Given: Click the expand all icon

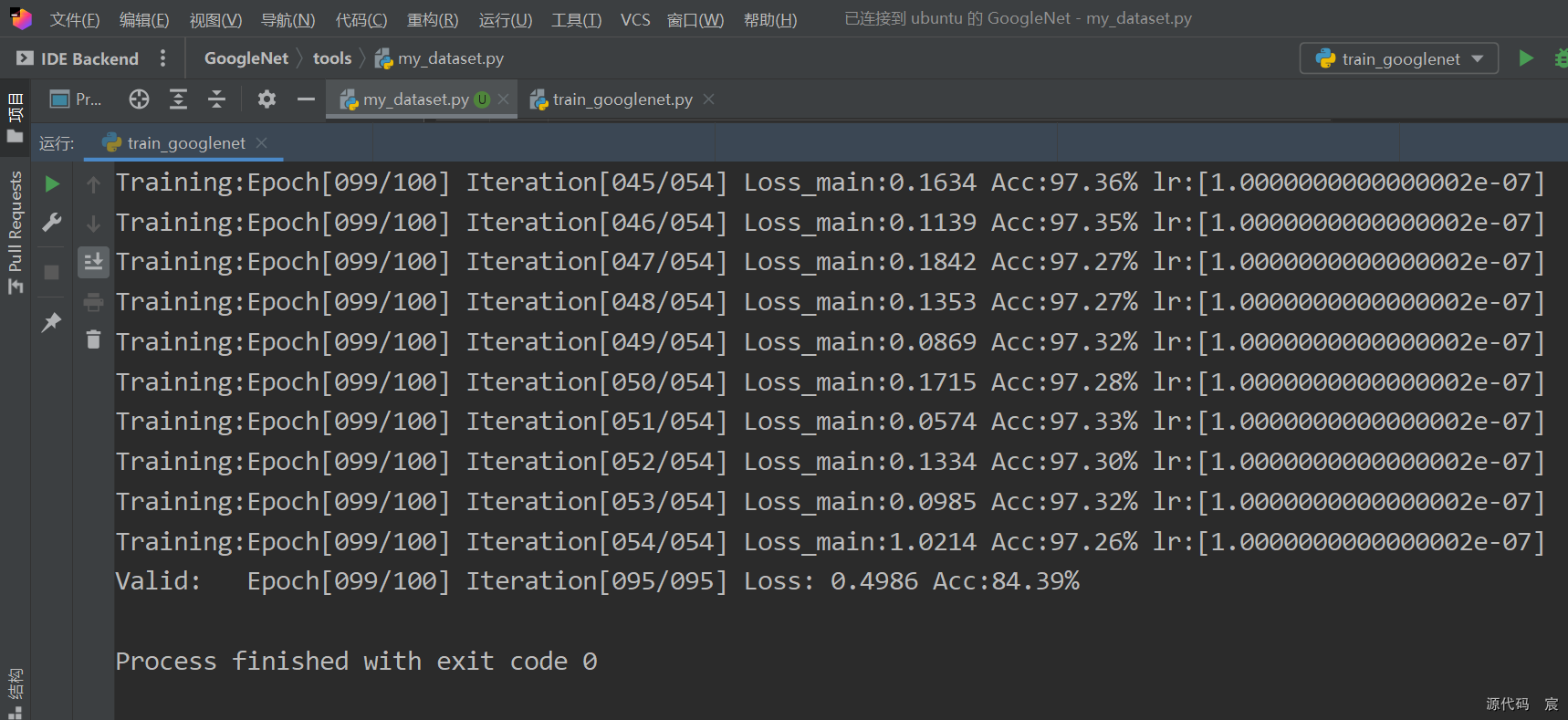Looking at the screenshot, I should click(178, 99).
